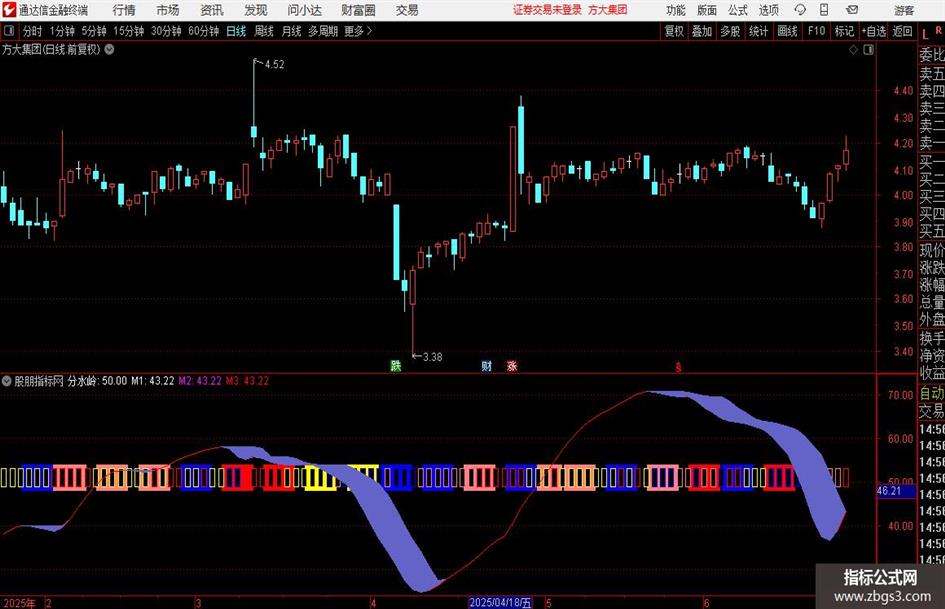
Task: Click the 返回 button
Action: pyautogui.click(x=902, y=31)
